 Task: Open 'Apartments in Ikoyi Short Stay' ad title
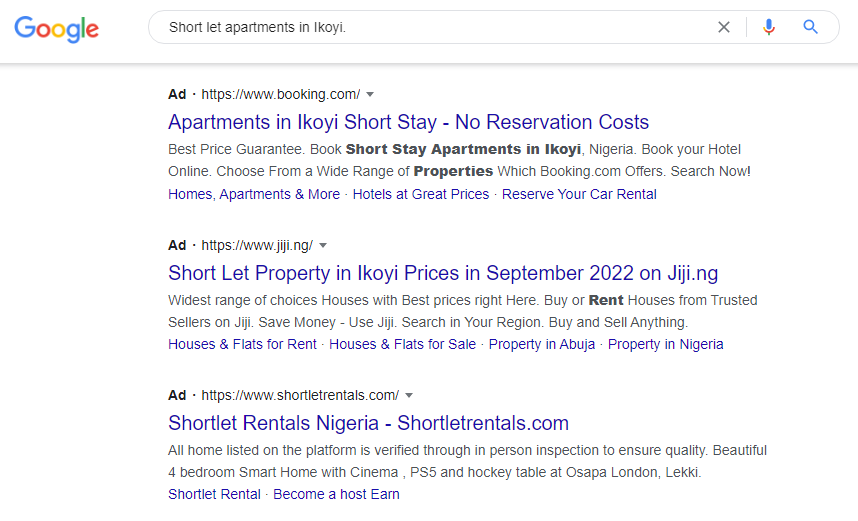pyautogui.click(x=408, y=122)
